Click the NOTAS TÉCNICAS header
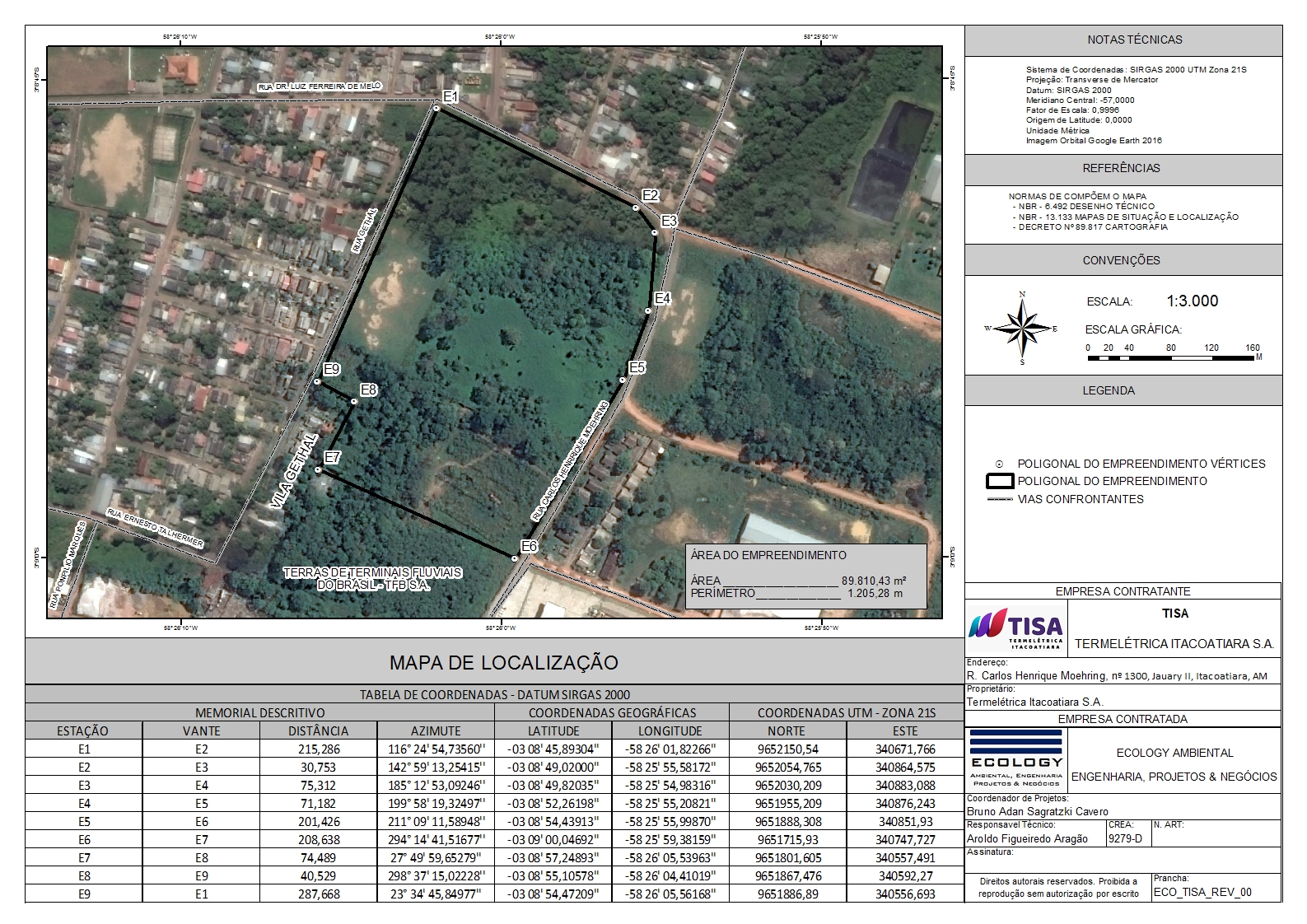This screenshot has height=924, width=1307. click(x=1123, y=40)
